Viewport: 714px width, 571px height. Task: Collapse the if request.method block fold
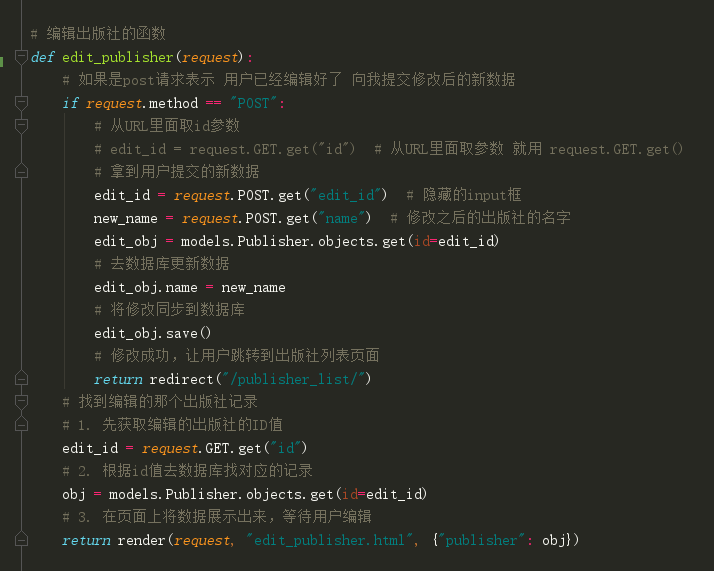coord(21,103)
